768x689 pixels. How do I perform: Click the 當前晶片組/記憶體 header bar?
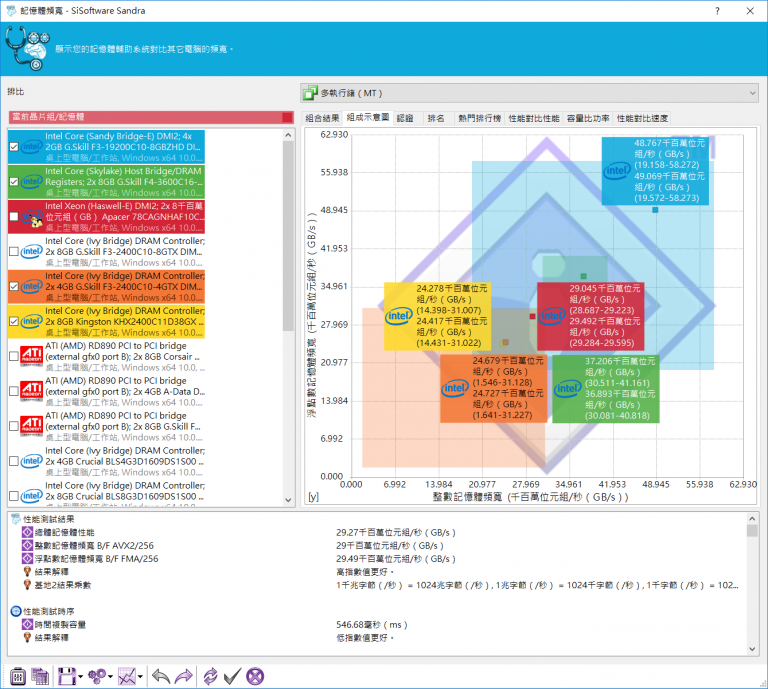click(151, 117)
